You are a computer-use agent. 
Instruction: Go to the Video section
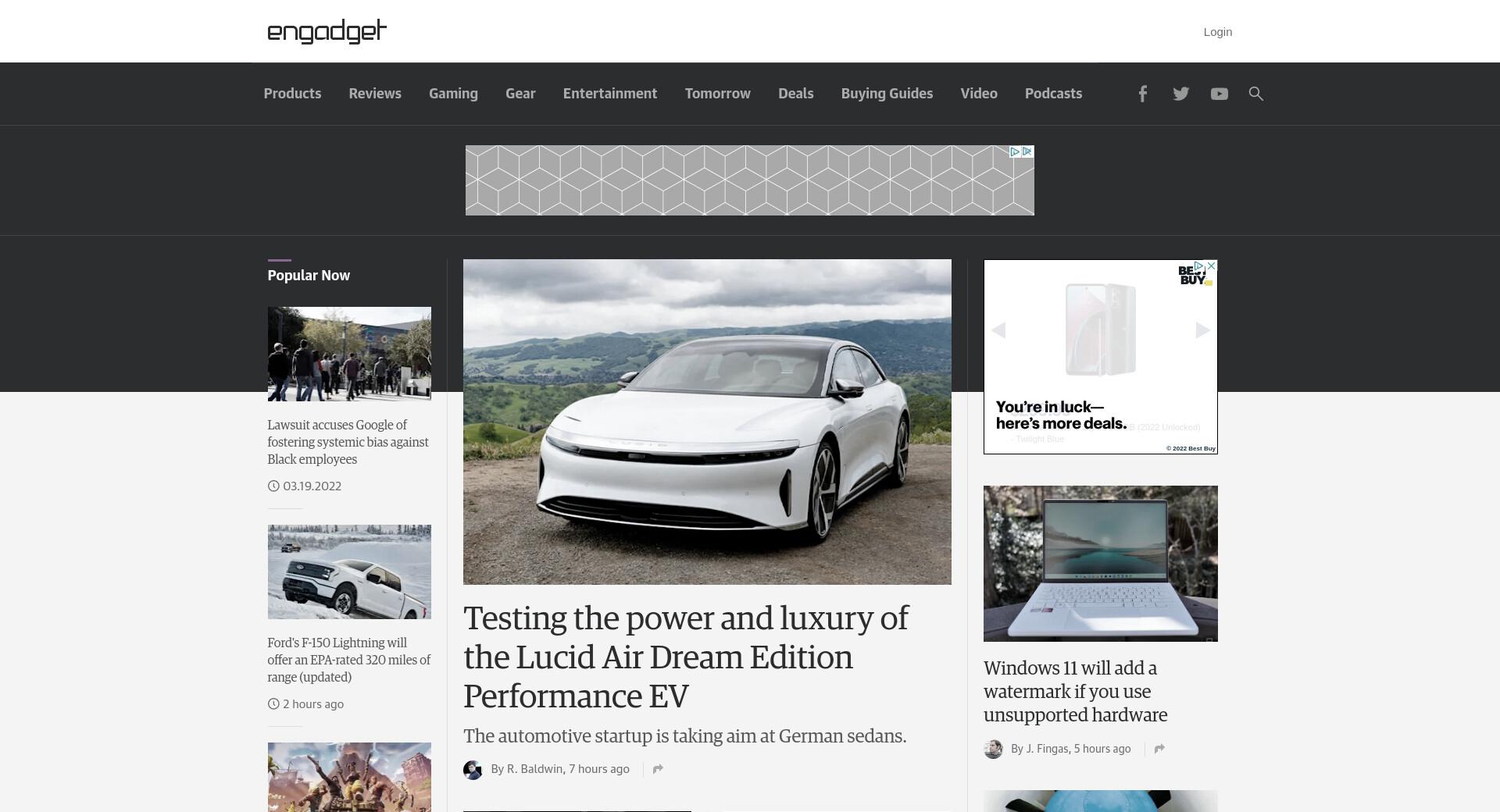click(x=979, y=94)
